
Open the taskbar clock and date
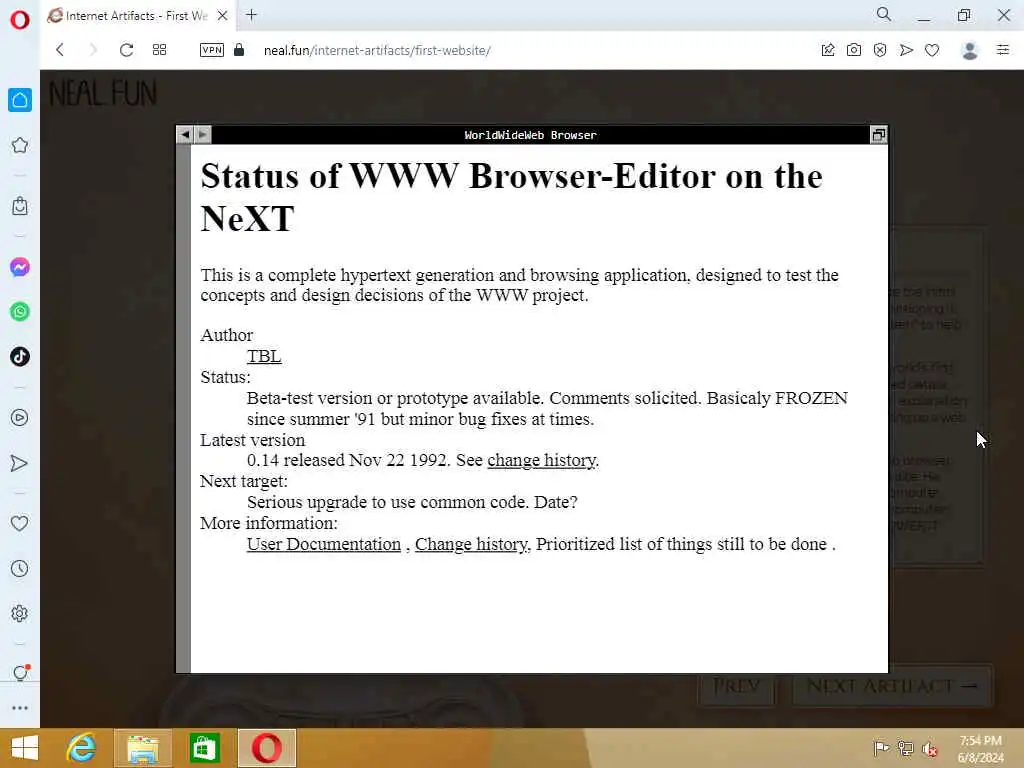tap(980, 748)
